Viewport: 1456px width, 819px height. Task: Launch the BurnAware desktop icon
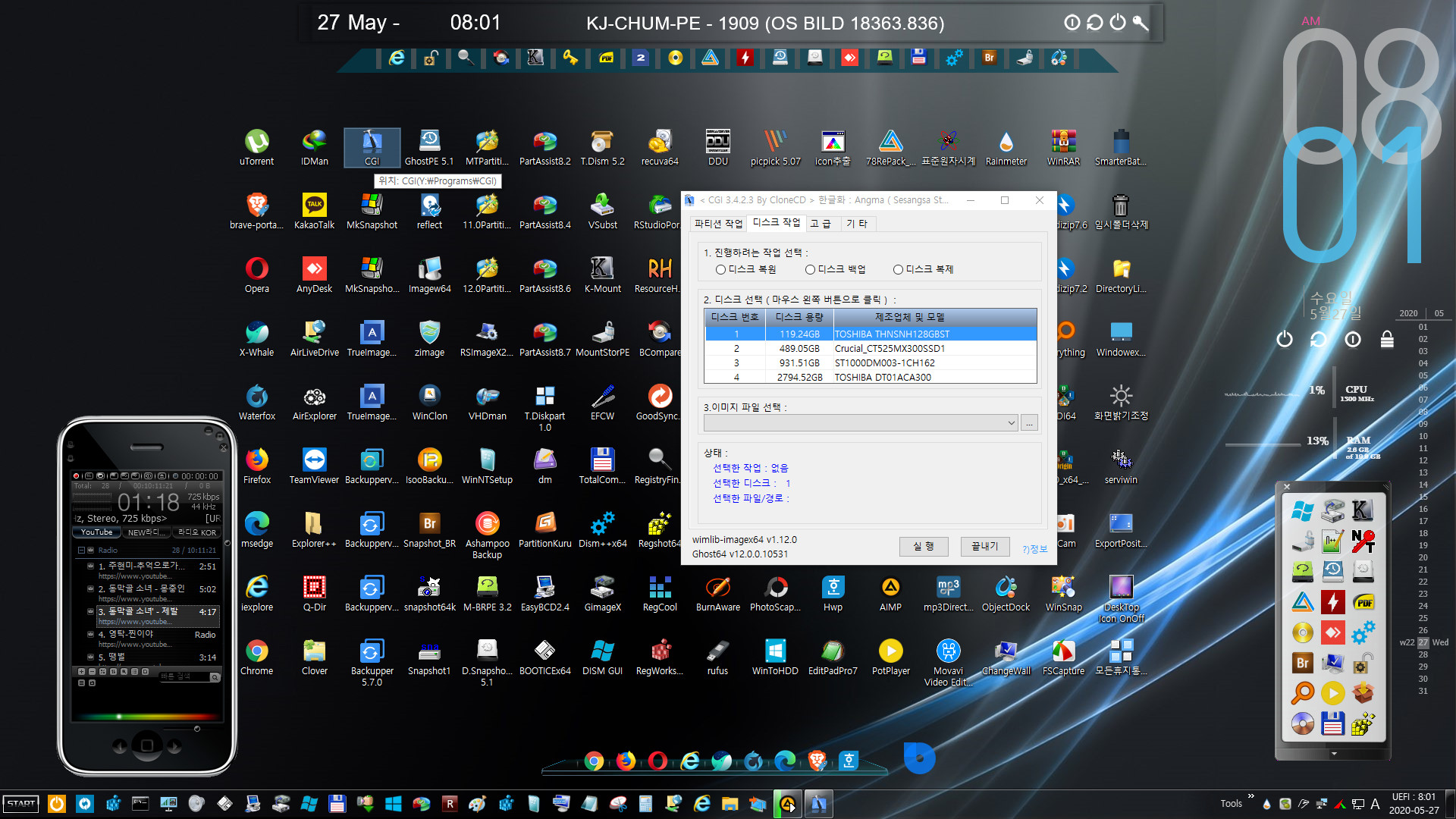coord(717,593)
